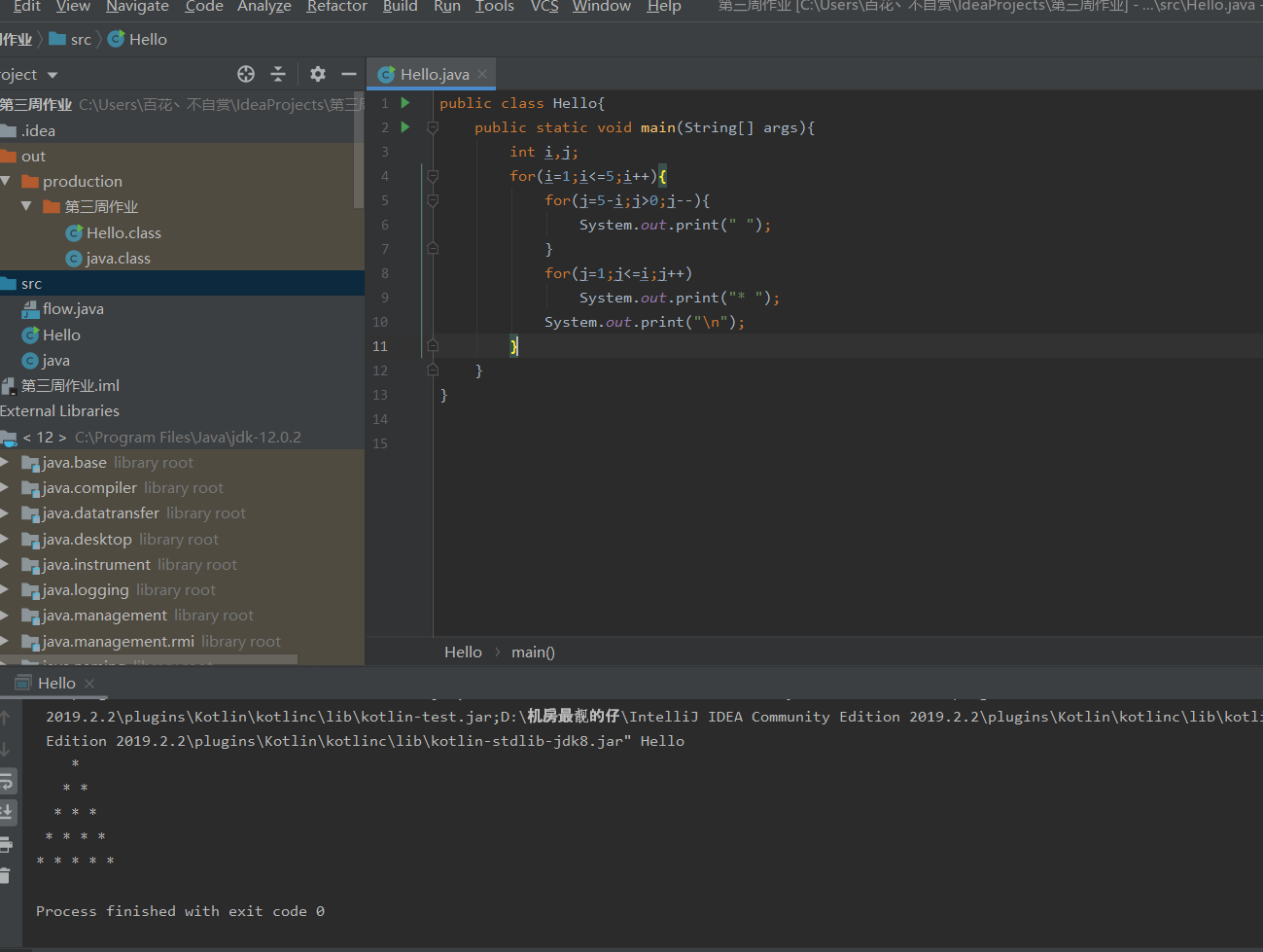Open Project panel settings gear
Viewport: 1263px width, 952px height.
pos(317,74)
